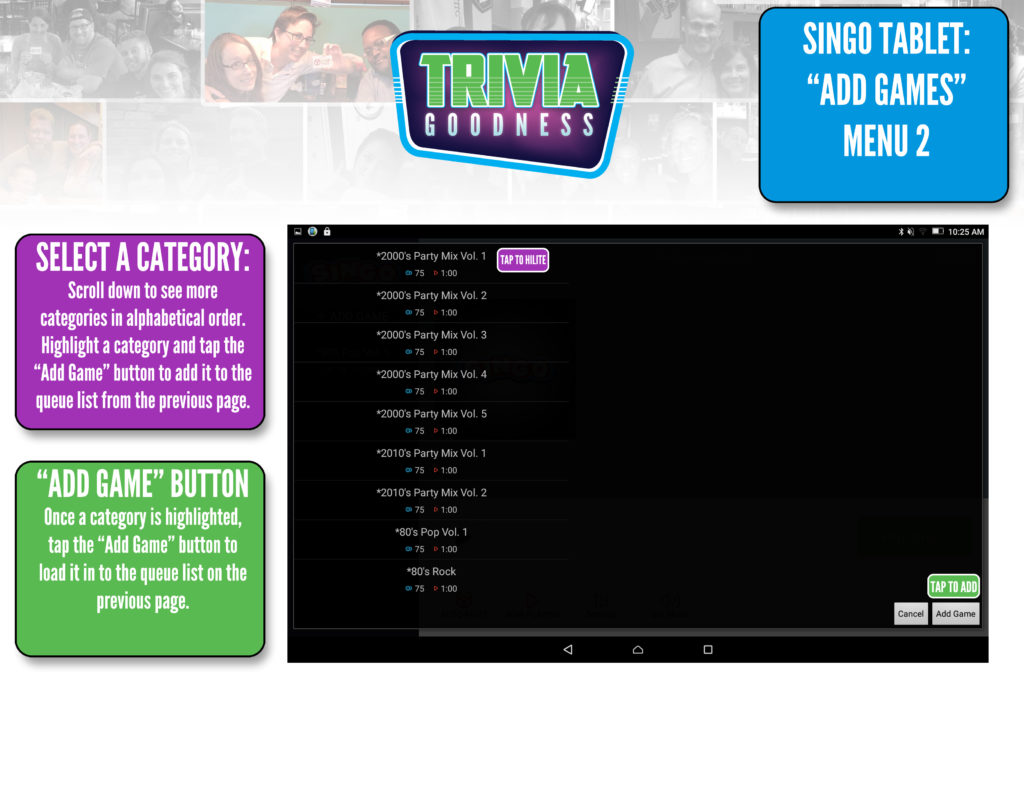This screenshot has height=791, width=1024.
Task: Click song count icon under *2000's Party Mix Vol. 5
Action: [409, 431]
